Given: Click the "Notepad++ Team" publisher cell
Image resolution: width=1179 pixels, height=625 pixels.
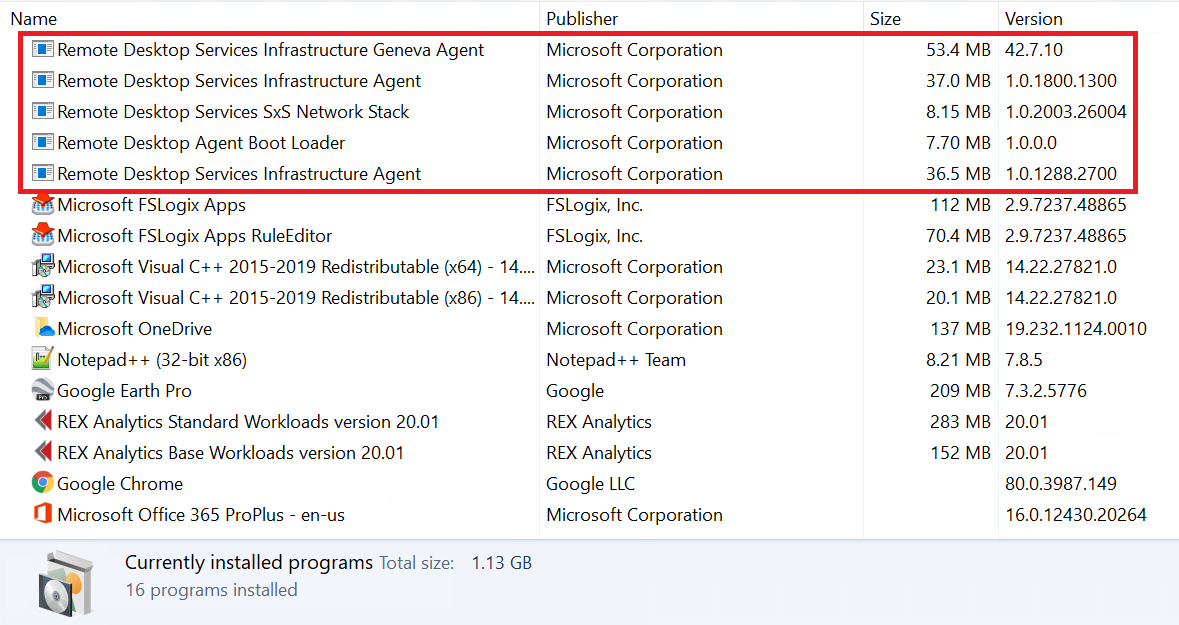Looking at the screenshot, I should click(616, 360).
